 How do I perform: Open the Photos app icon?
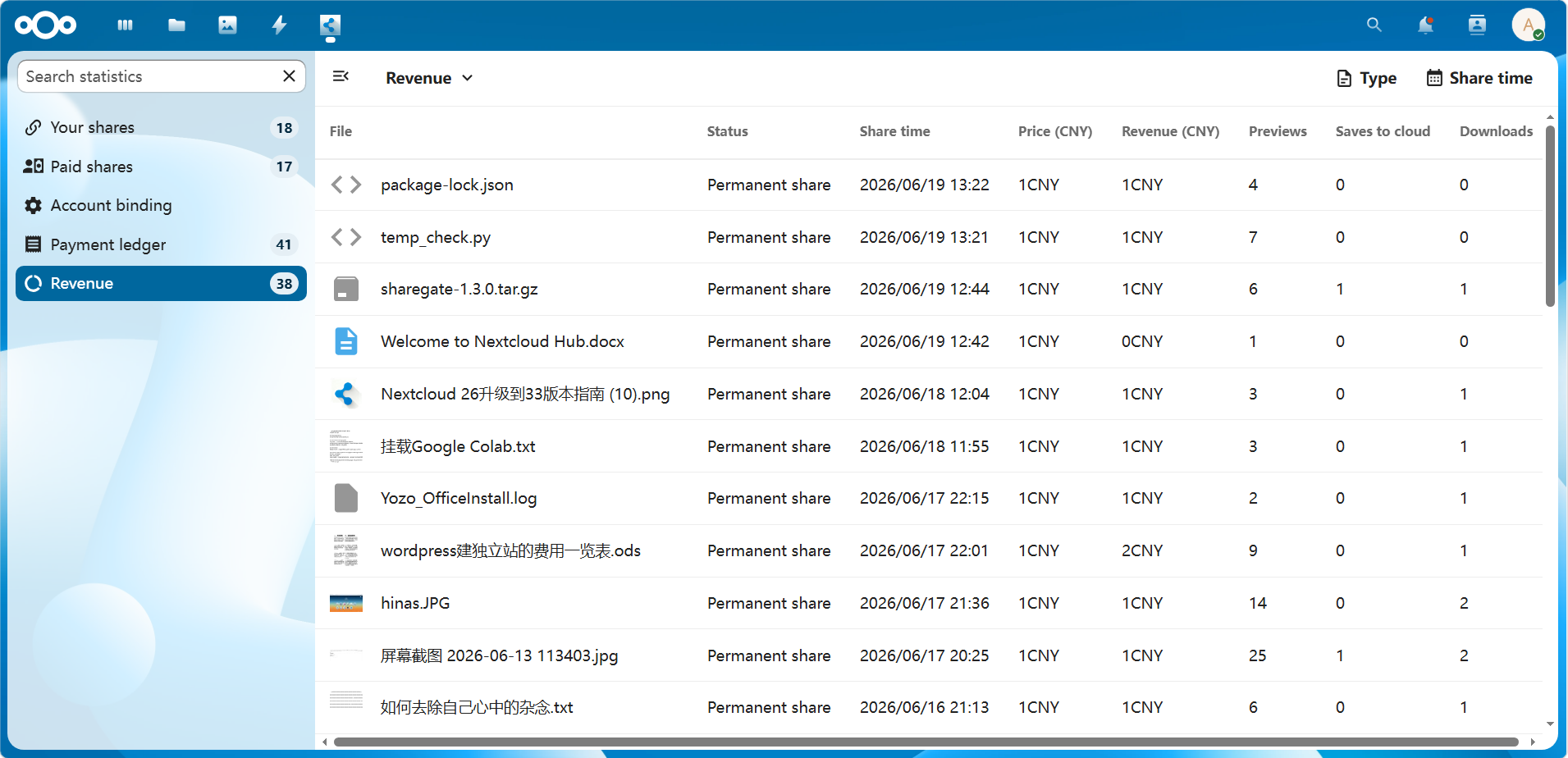click(x=227, y=25)
